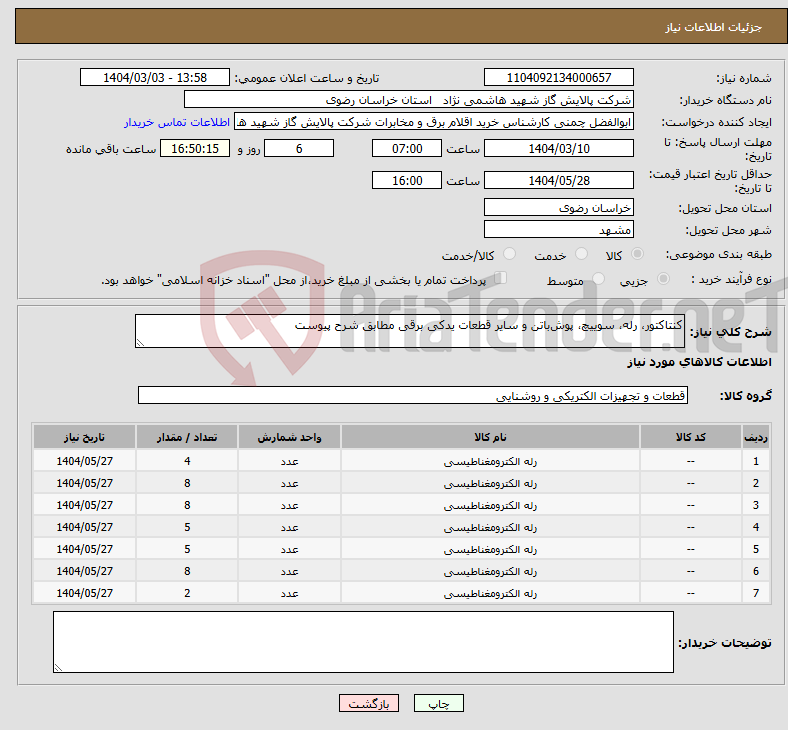Click the شرح کلی نیاز text area
Viewport: 788px width, 730px height.
pos(409,332)
